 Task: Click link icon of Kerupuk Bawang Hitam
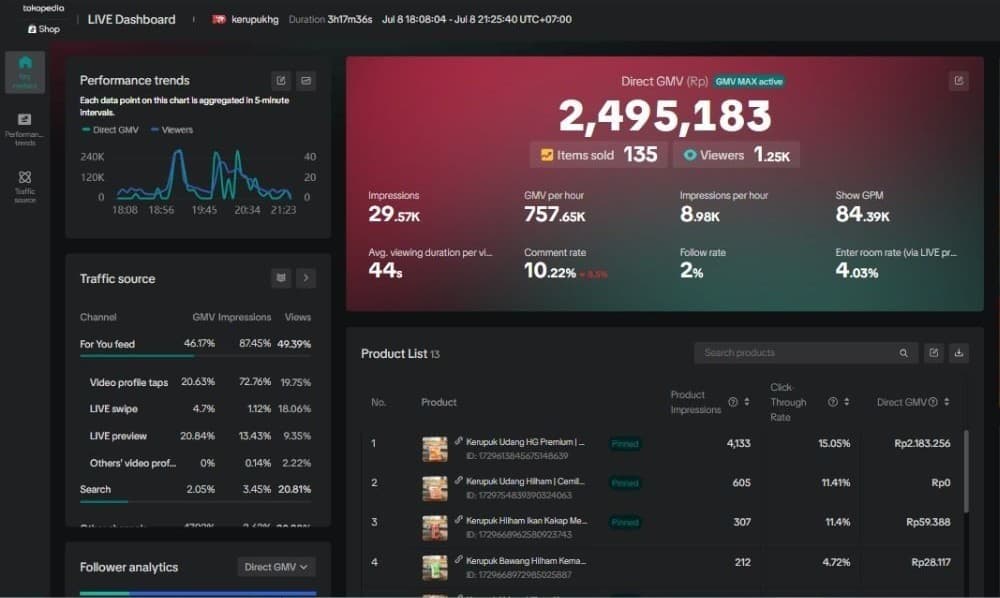point(459,560)
